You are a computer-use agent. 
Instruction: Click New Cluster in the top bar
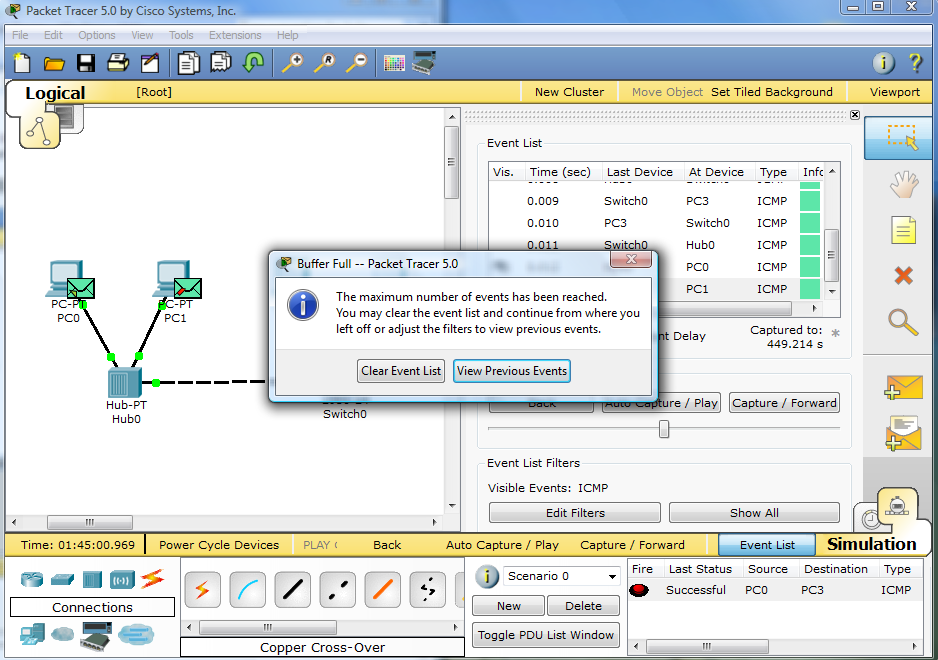coord(570,92)
